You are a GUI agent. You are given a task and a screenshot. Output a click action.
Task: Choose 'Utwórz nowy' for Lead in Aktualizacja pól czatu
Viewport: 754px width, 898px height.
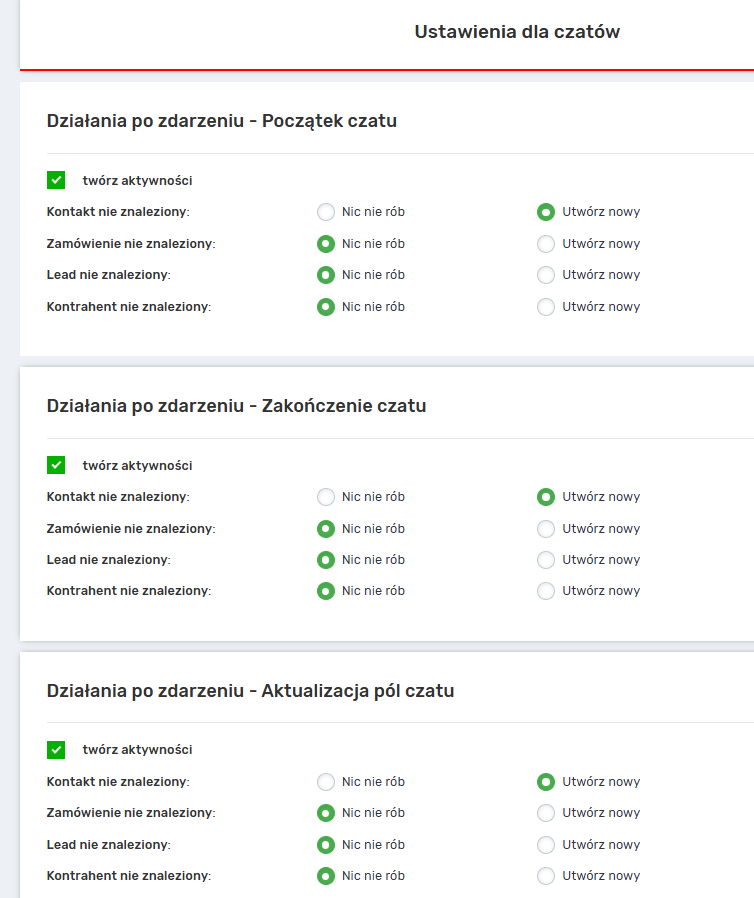click(x=546, y=844)
